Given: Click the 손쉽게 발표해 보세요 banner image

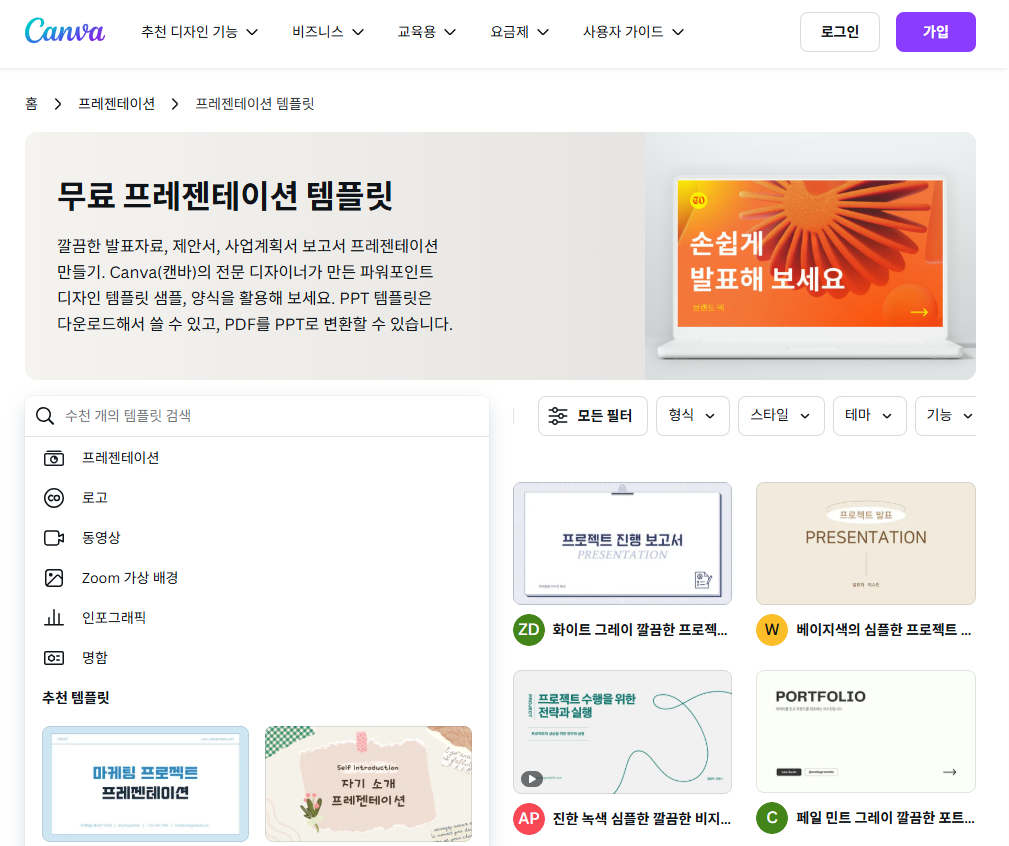Looking at the screenshot, I should 810,256.
